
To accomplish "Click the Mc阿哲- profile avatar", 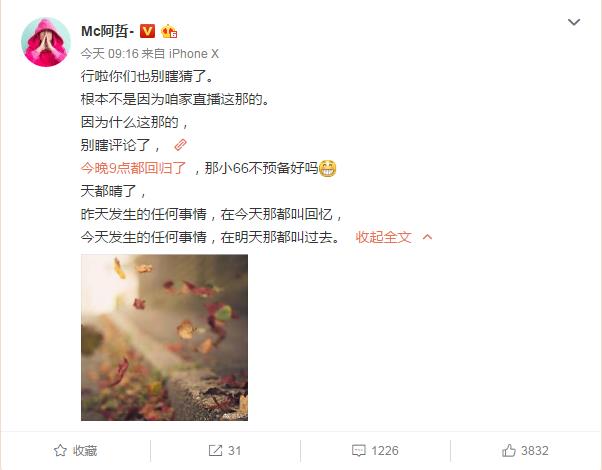I will click(x=46, y=42).
